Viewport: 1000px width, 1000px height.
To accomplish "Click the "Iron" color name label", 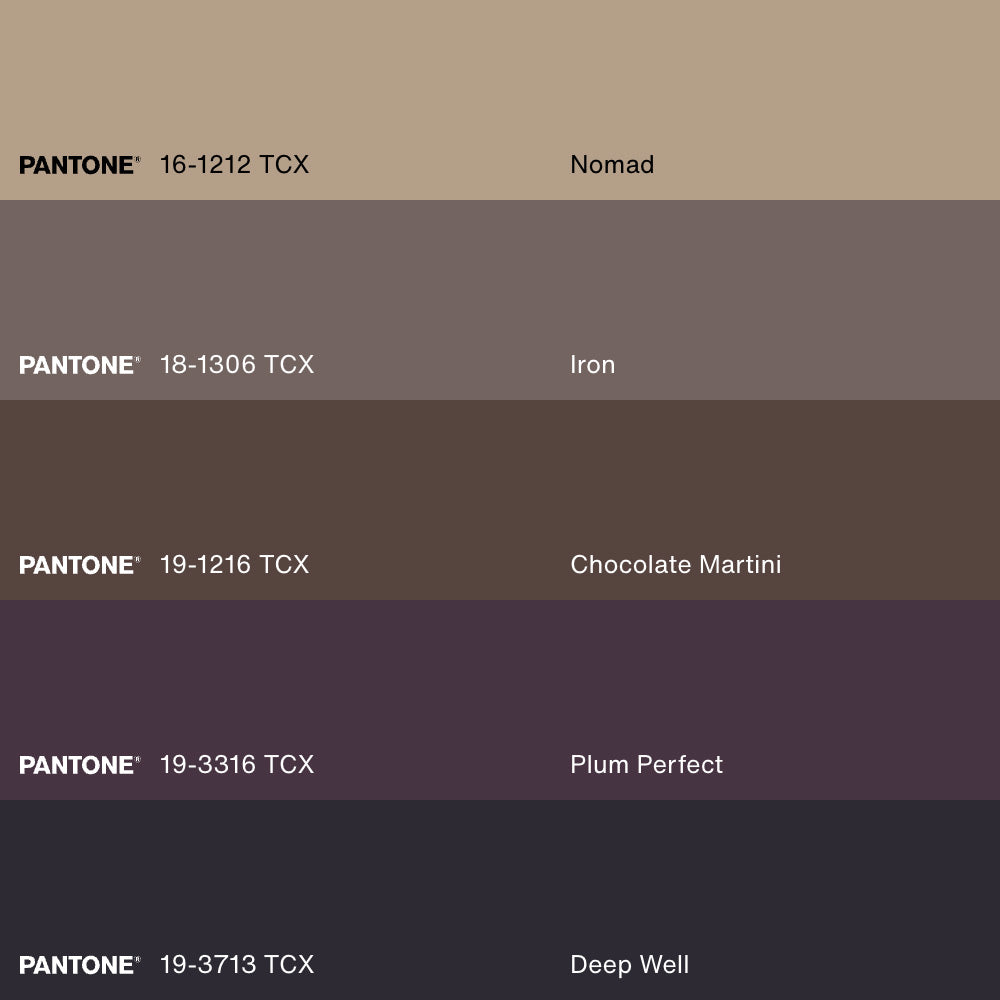I will [x=592, y=365].
